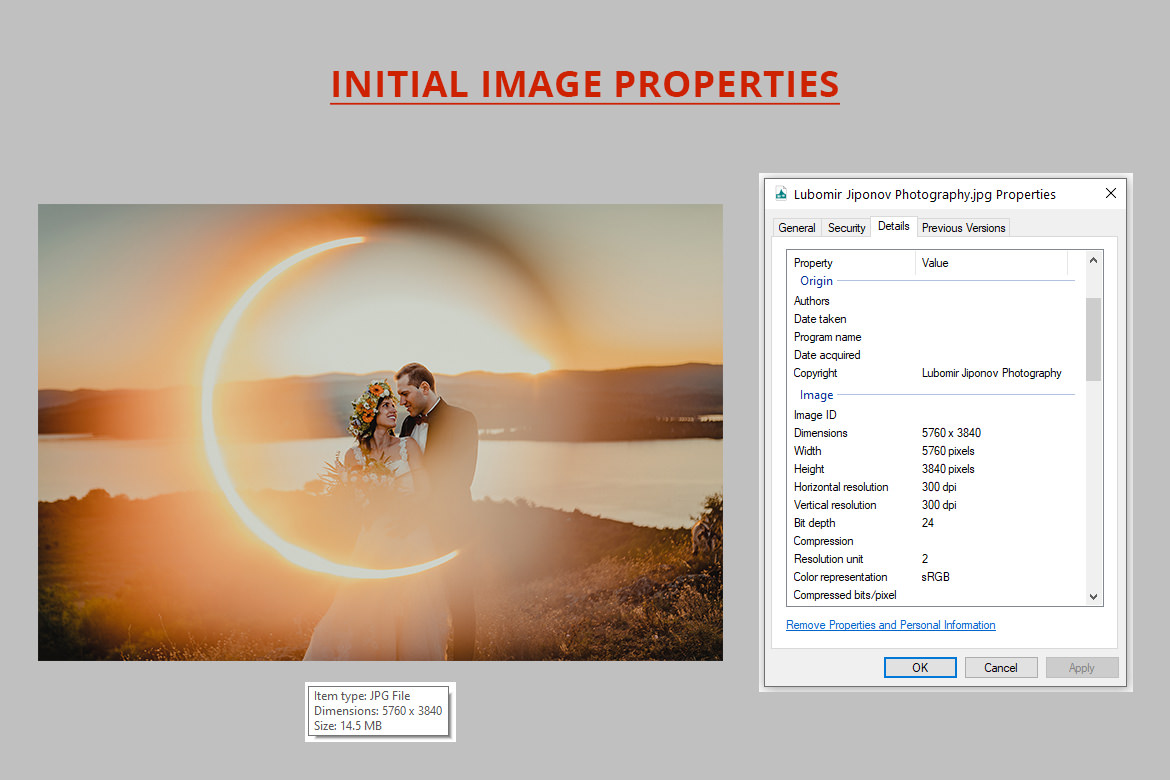1170x780 pixels.
Task: Click the Date acquired property row
Action: coord(933,355)
